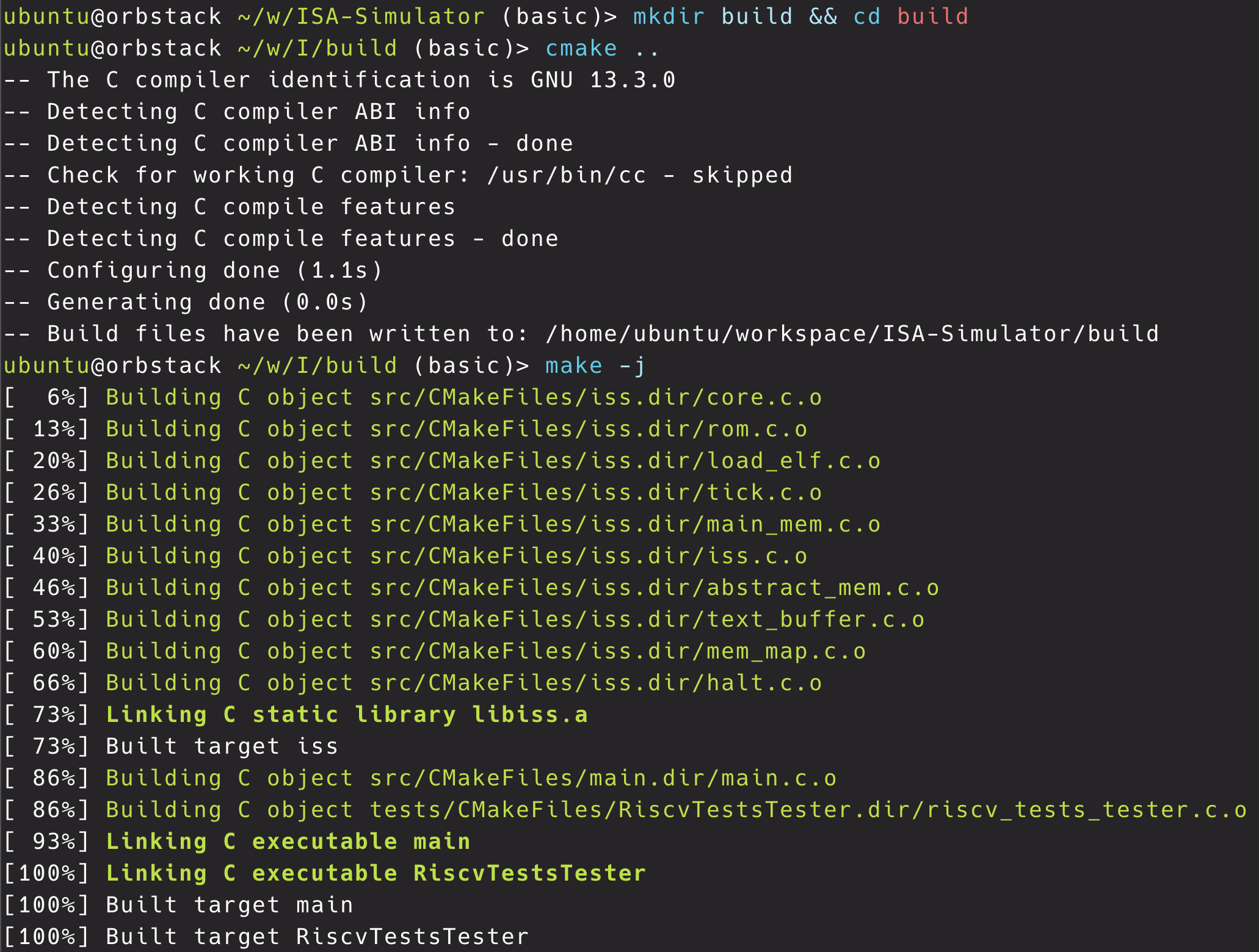Click 'Linking C static library libiss.a' line

(346, 715)
